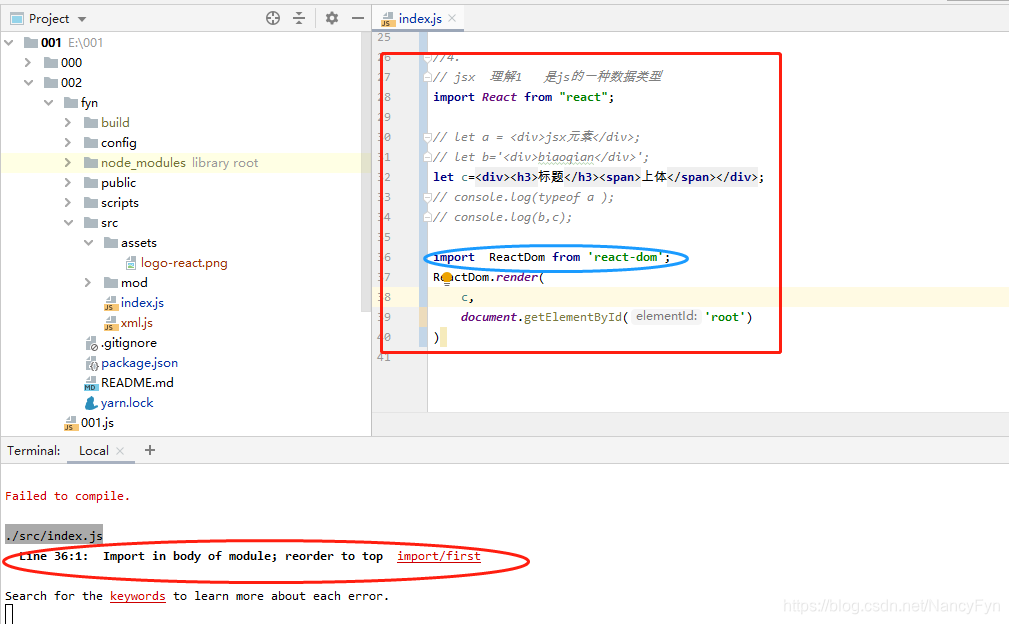The image size is (1009, 624).
Task: Toggle fold marker on line 33 comment
Action: point(427,197)
